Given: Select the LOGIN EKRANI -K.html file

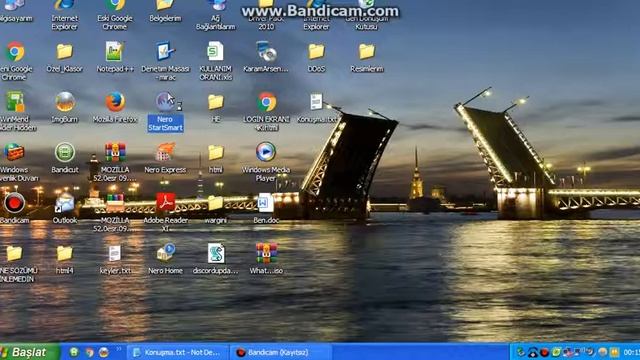Looking at the screenshot, I should click(x=266, y=111).
